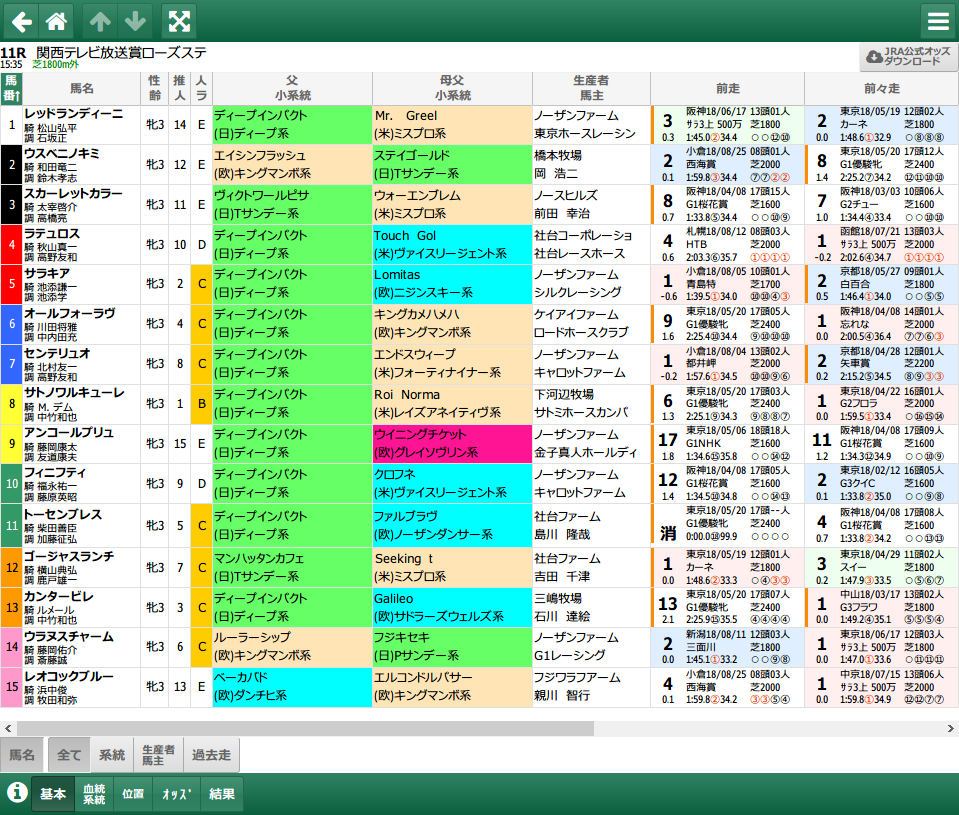The width and height of the screenshot is (959, 815).
Task: Click damsire cell ウイニングチケット
Action: (453, 443)
